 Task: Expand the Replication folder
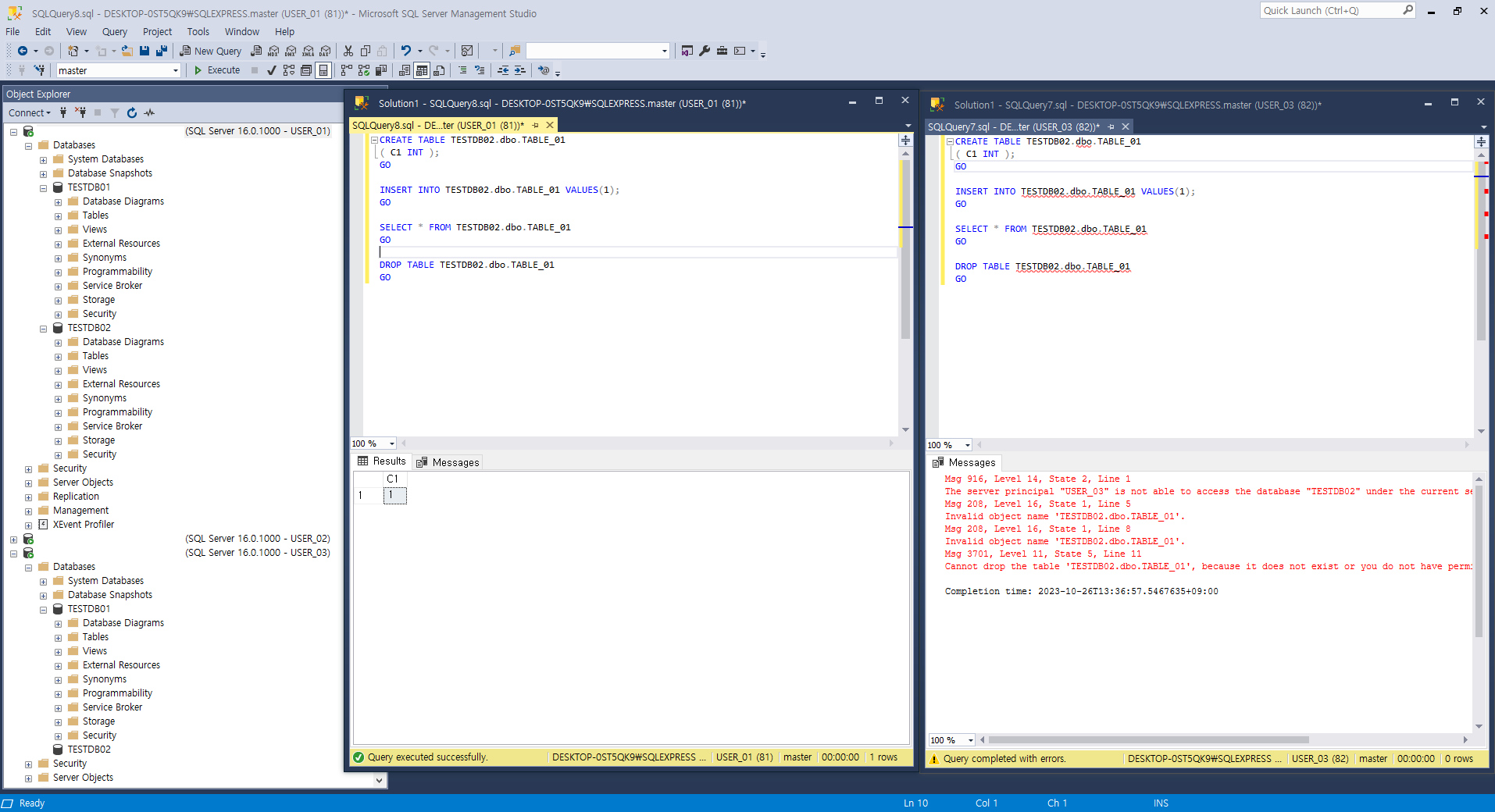(x=29, y=497)
